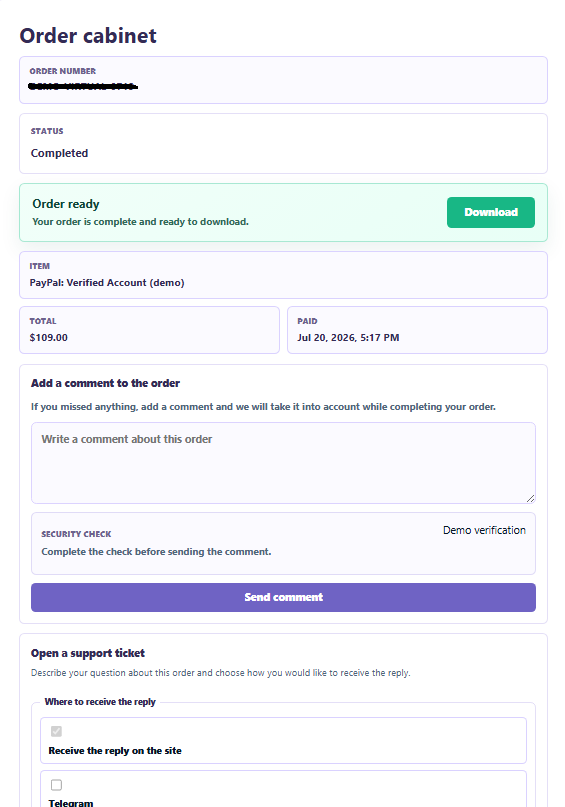
Task: Click the paid date 'Jul 20, 2026, 5:17 PM'
Action: pos(348,338)
